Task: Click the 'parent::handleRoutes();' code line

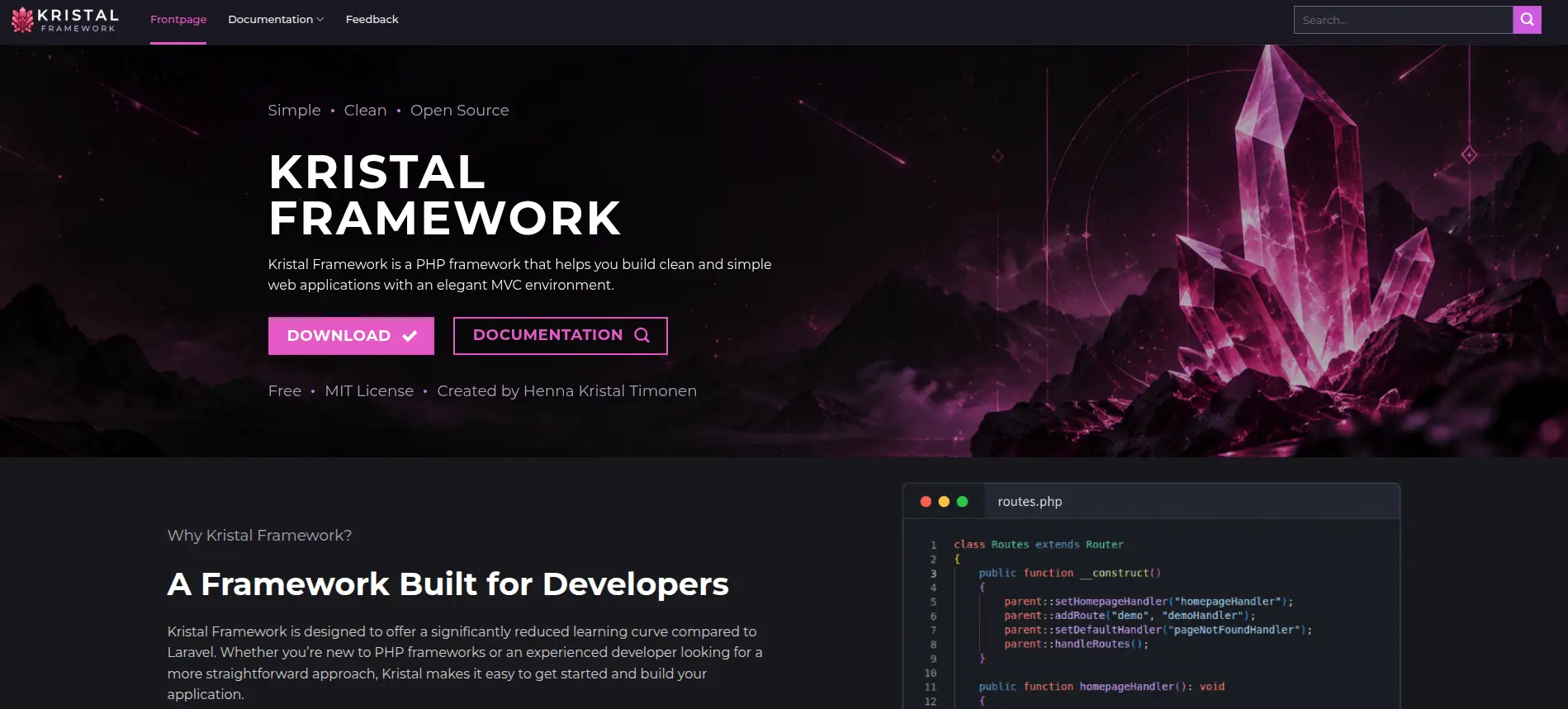Action: point(1076,644)
